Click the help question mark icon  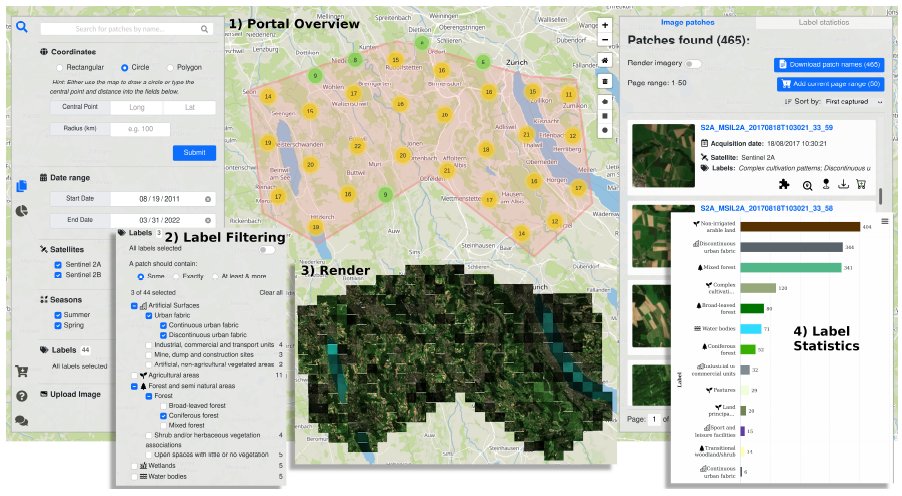click(21, 396)
